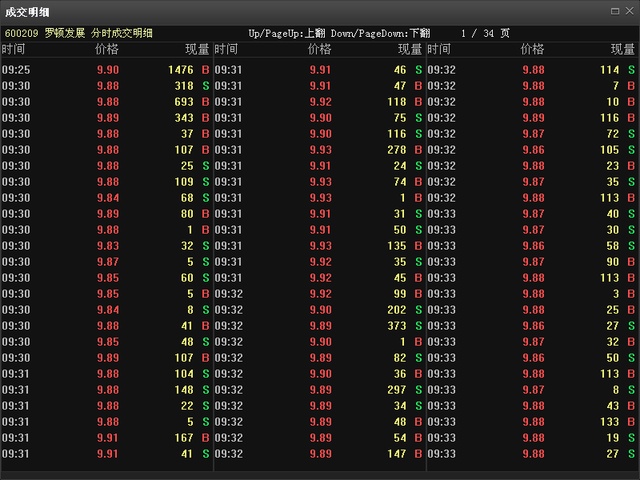The height and width of the screenshot is (480, 640).
Task: Click price 9.84 in the 68 row
Action: pyautogui.click(x=108, y=198)
